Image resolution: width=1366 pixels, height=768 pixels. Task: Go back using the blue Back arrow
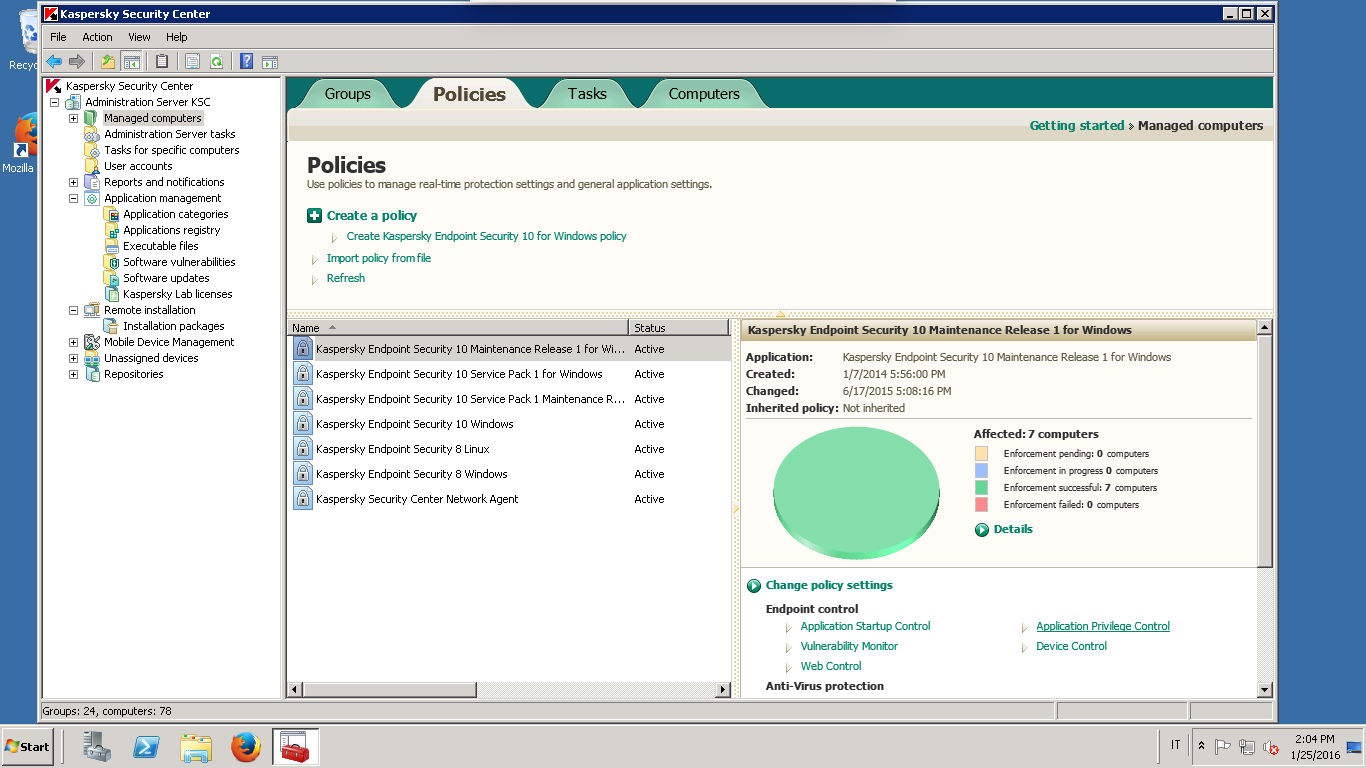54,61
